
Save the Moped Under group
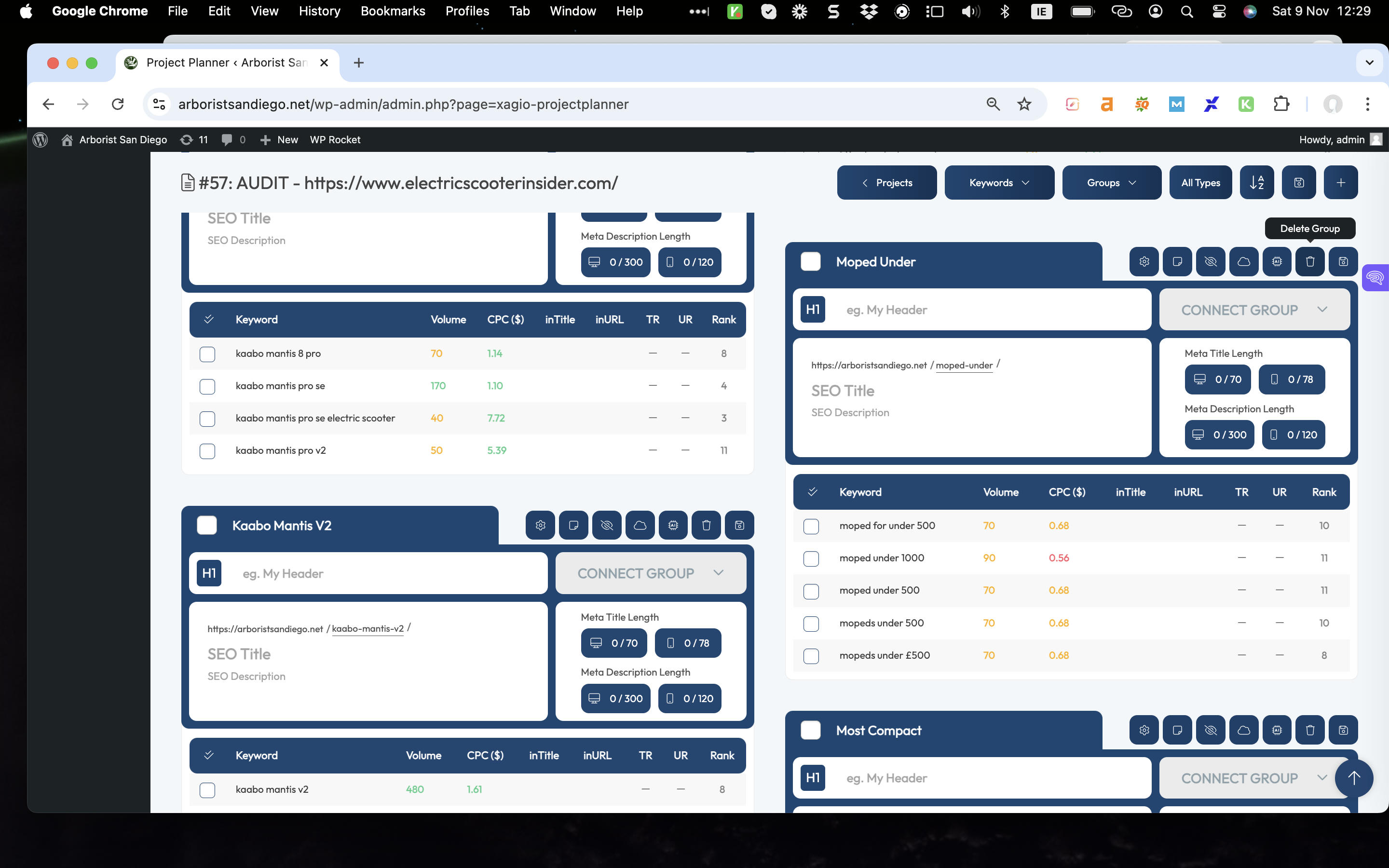1343,262
